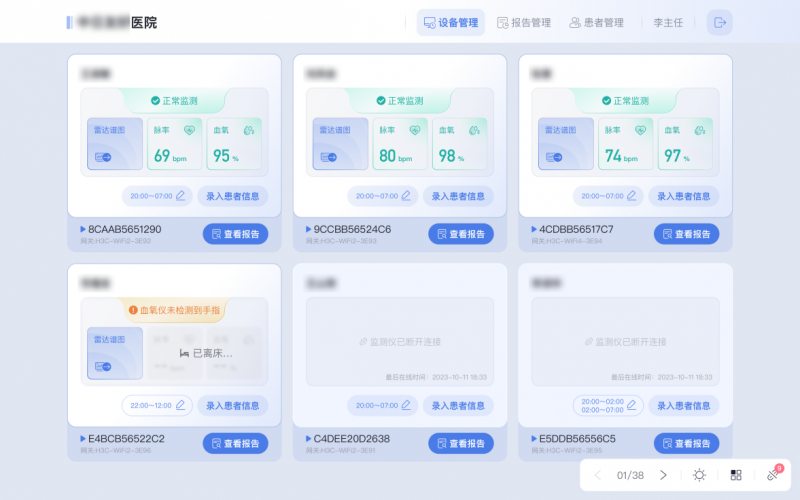
Task: Click blood oxygen tile showing 98 %
Action: (460, 144)
